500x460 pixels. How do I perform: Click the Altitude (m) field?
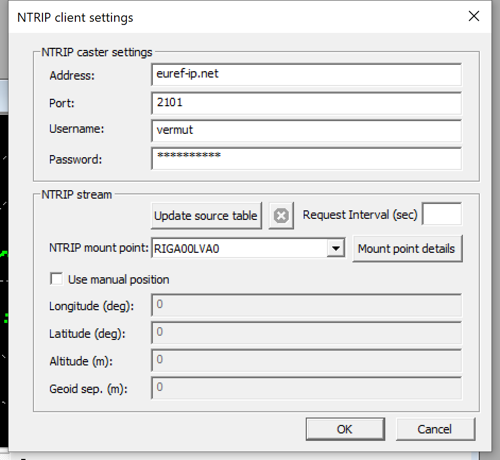[306, 360]
